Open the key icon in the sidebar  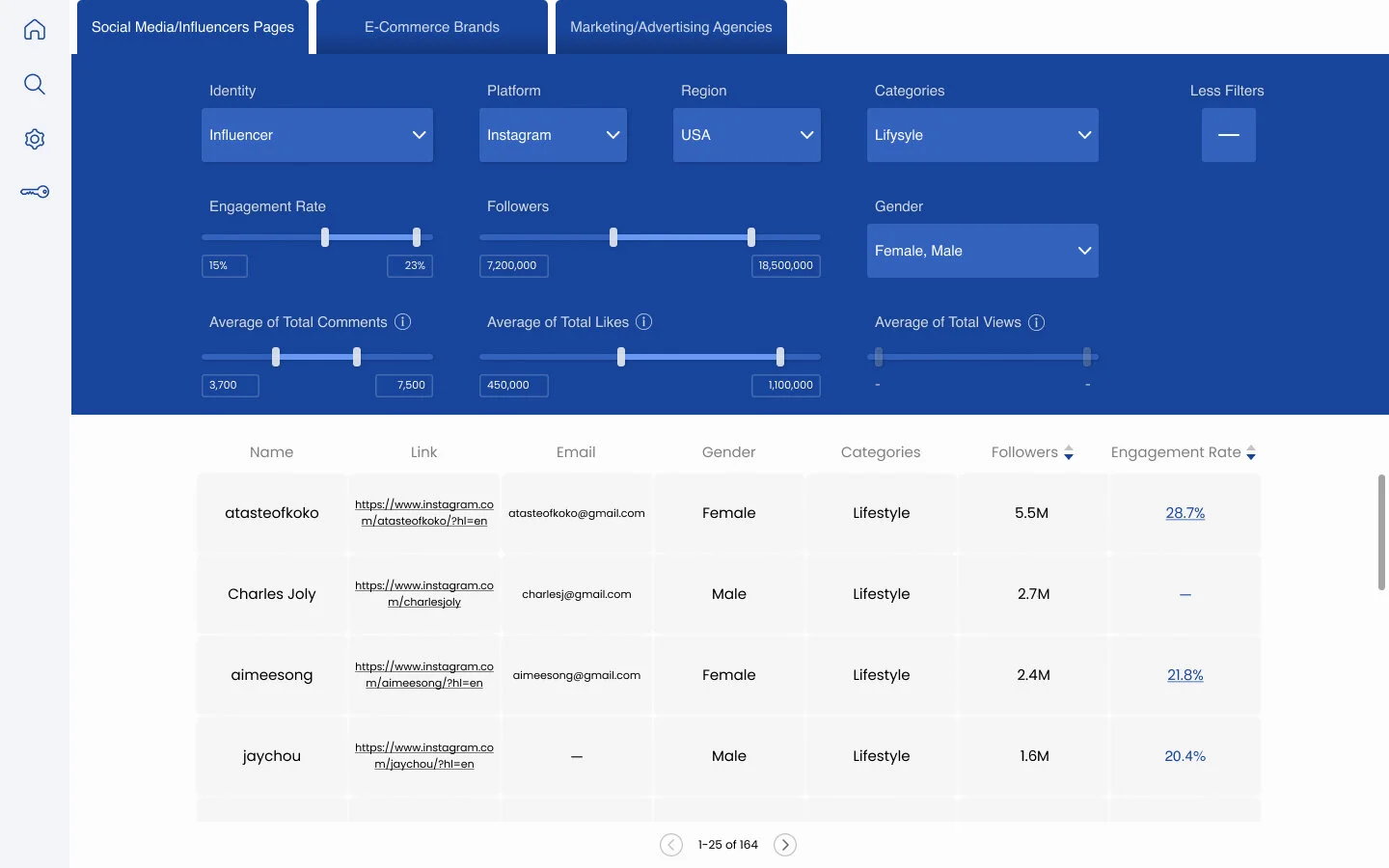click(x=35, y=192)
